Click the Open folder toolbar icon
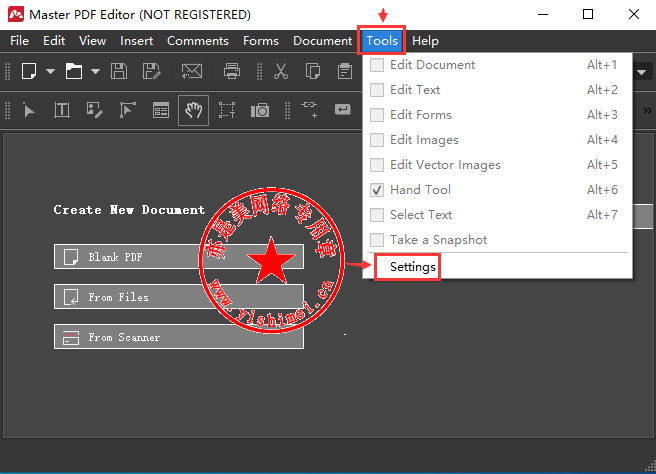The width and height of the screenshot is (656, 474). click(x=74, y=71)
